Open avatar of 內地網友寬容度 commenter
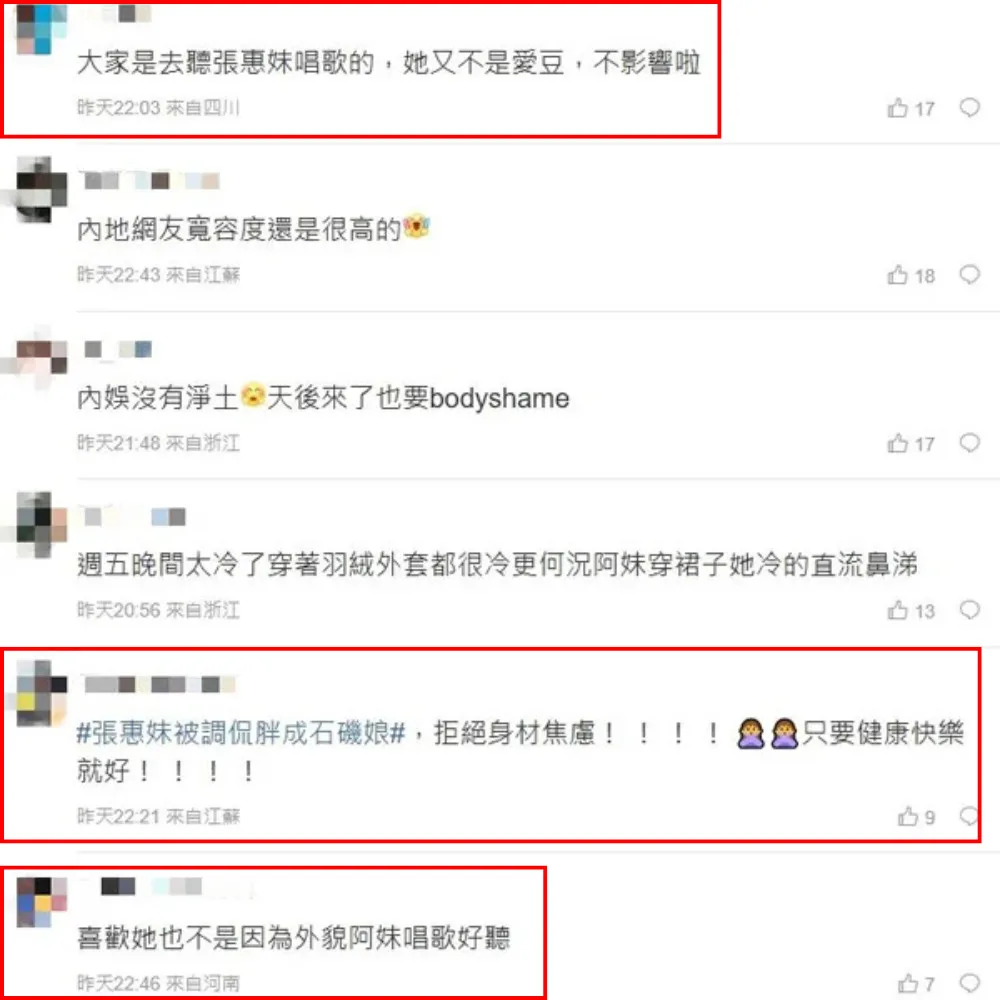This screenshot has height=1000, width=1000. click(41, 189)
